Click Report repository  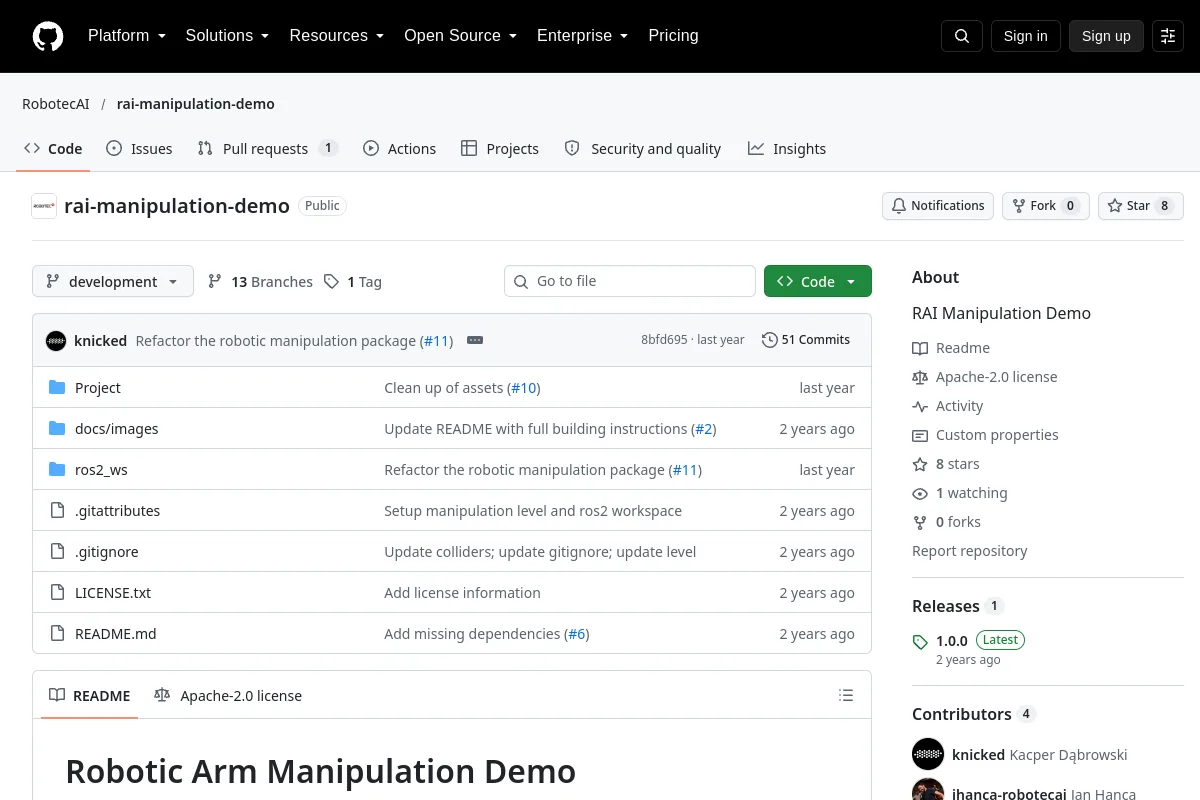[970, 551]
